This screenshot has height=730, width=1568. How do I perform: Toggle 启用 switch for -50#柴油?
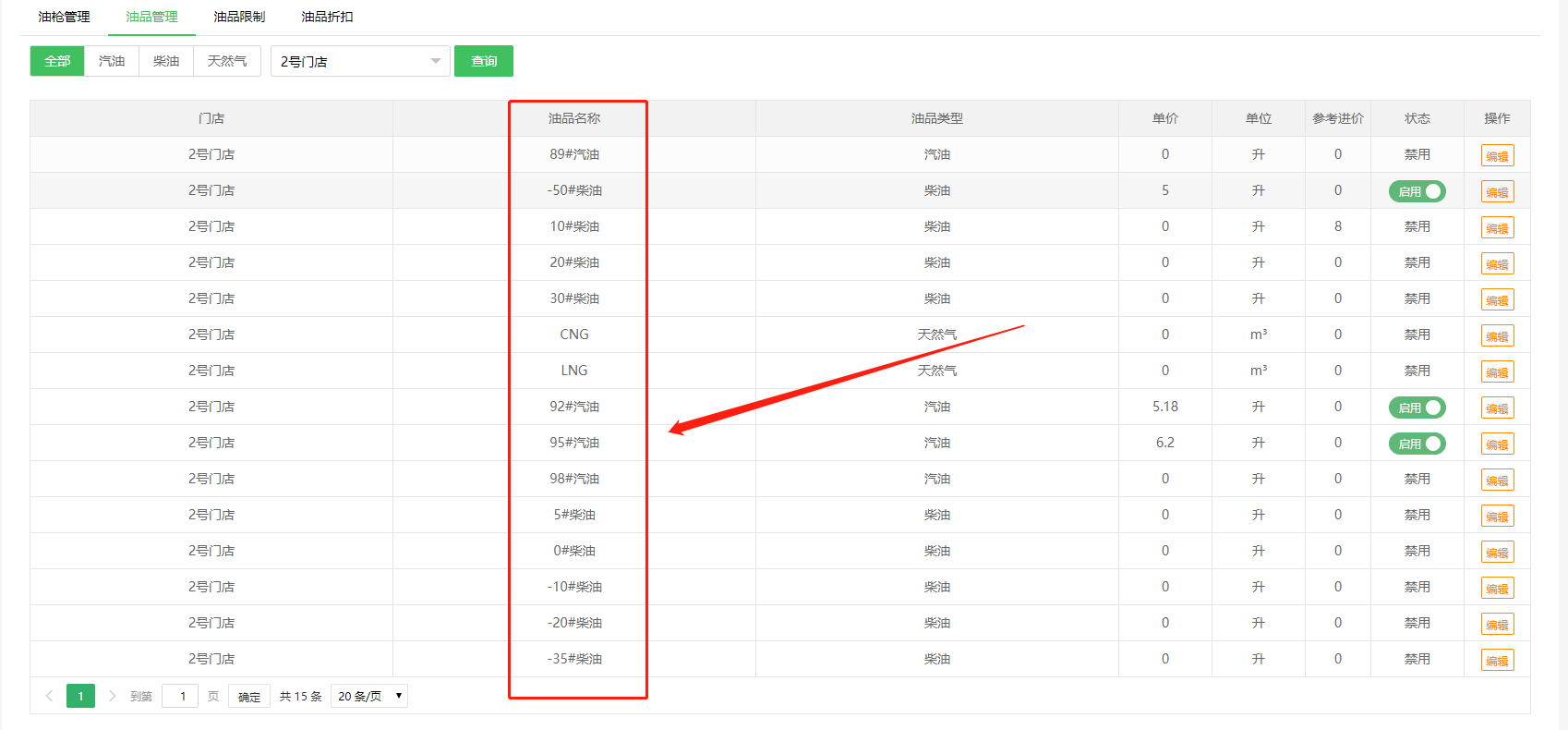(x=1417, y=191)
